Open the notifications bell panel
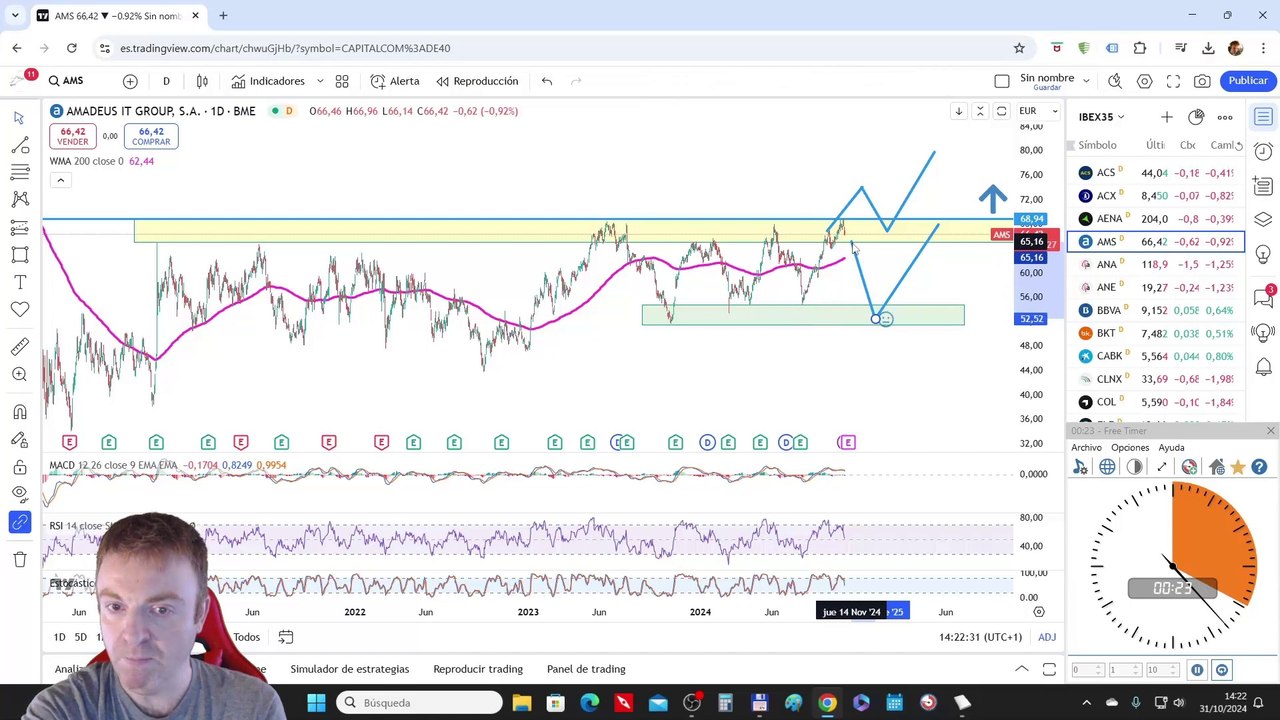The width and height of the screenshot is (1280, 720). click(1263, 367)
